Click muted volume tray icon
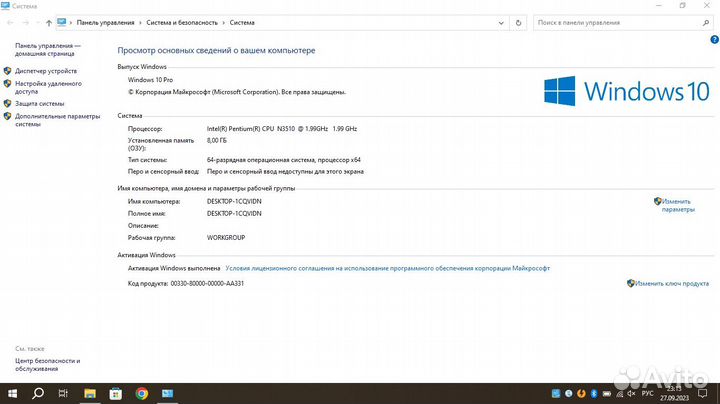This screenshot has height=404, width=720. [632, 393]
